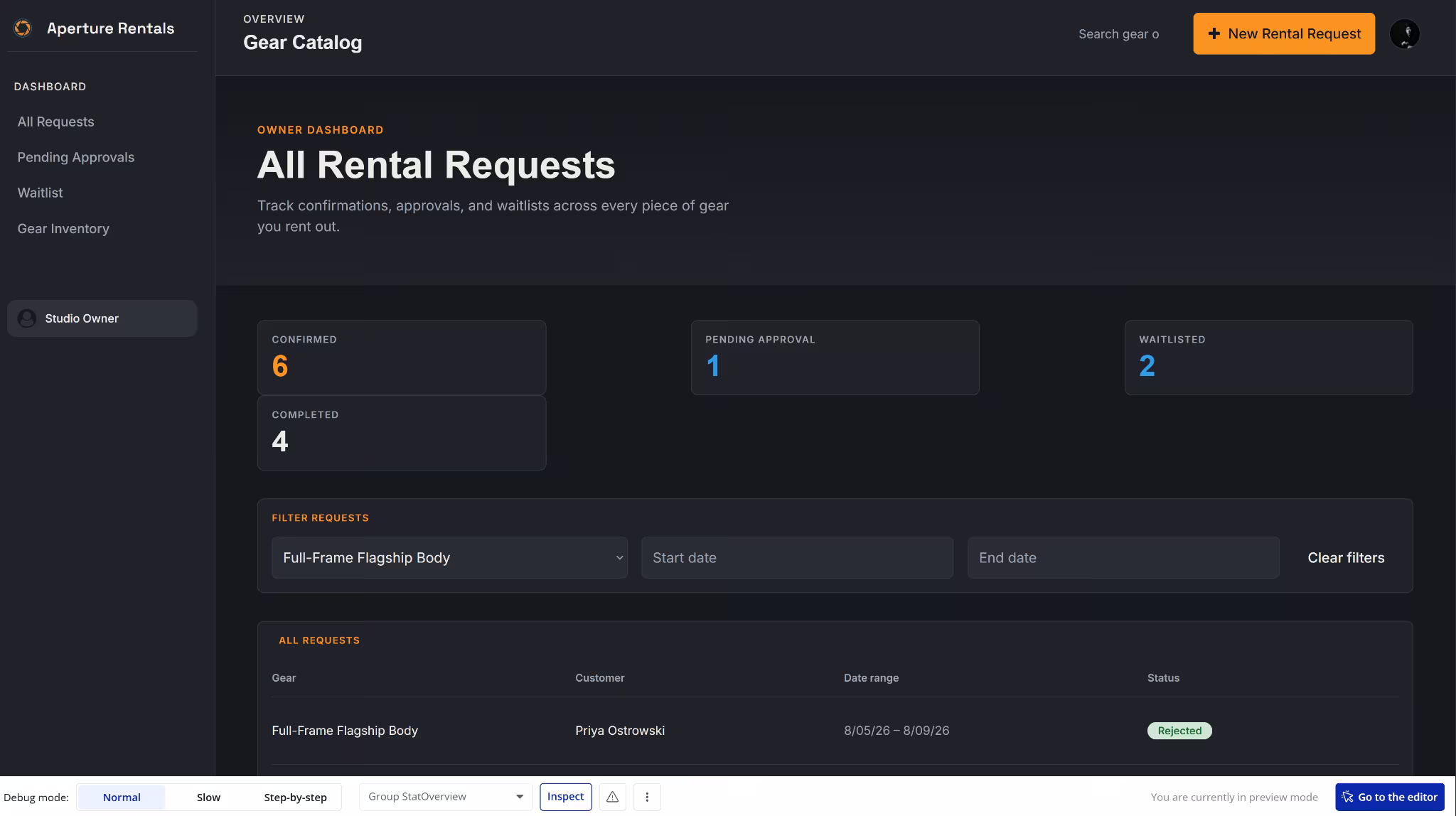Click the Aperture Rentals logo icon
Viewport: 1456px width, 816px height.
pos(23,28)
